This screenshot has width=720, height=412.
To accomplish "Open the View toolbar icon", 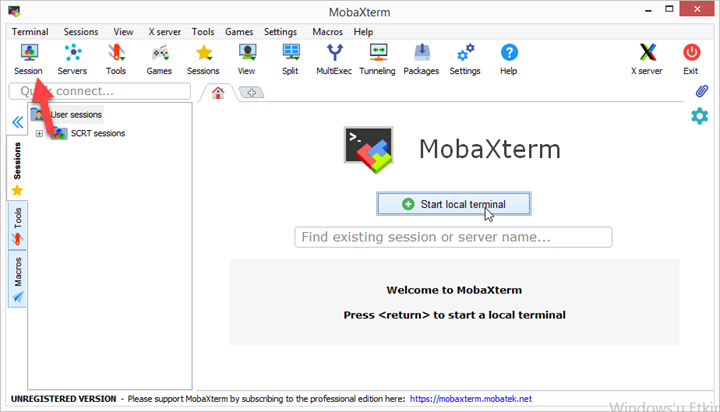I will coord(247,60).
